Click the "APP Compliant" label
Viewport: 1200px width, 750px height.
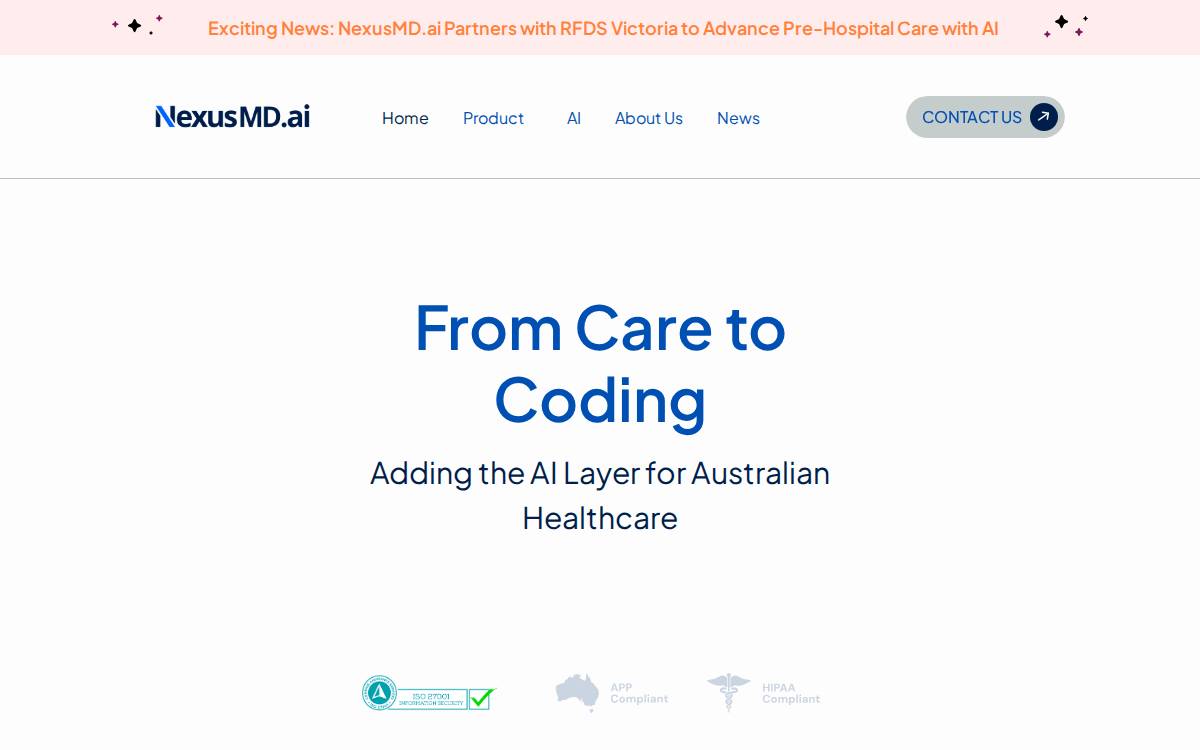639,693
